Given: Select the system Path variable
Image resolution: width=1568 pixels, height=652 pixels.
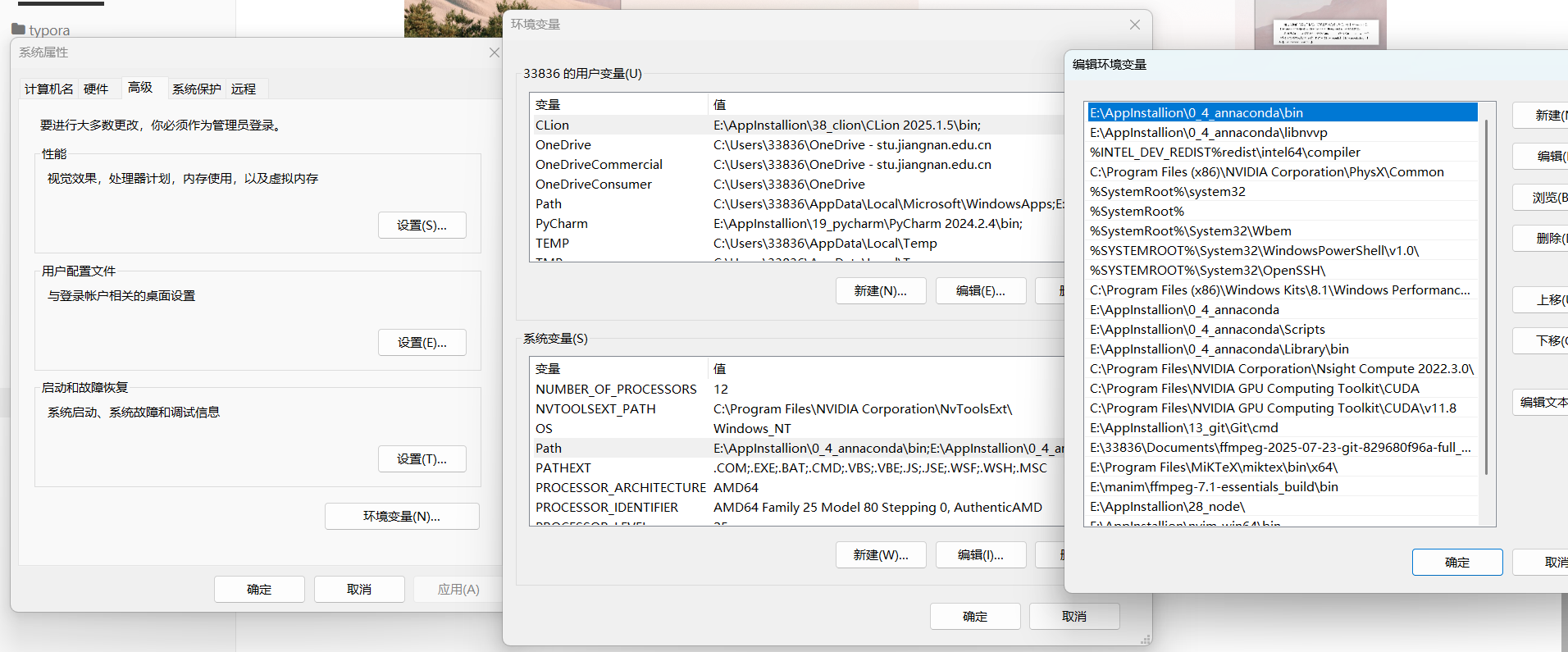Looking at the screenshot, I should (x=799, y=448).
